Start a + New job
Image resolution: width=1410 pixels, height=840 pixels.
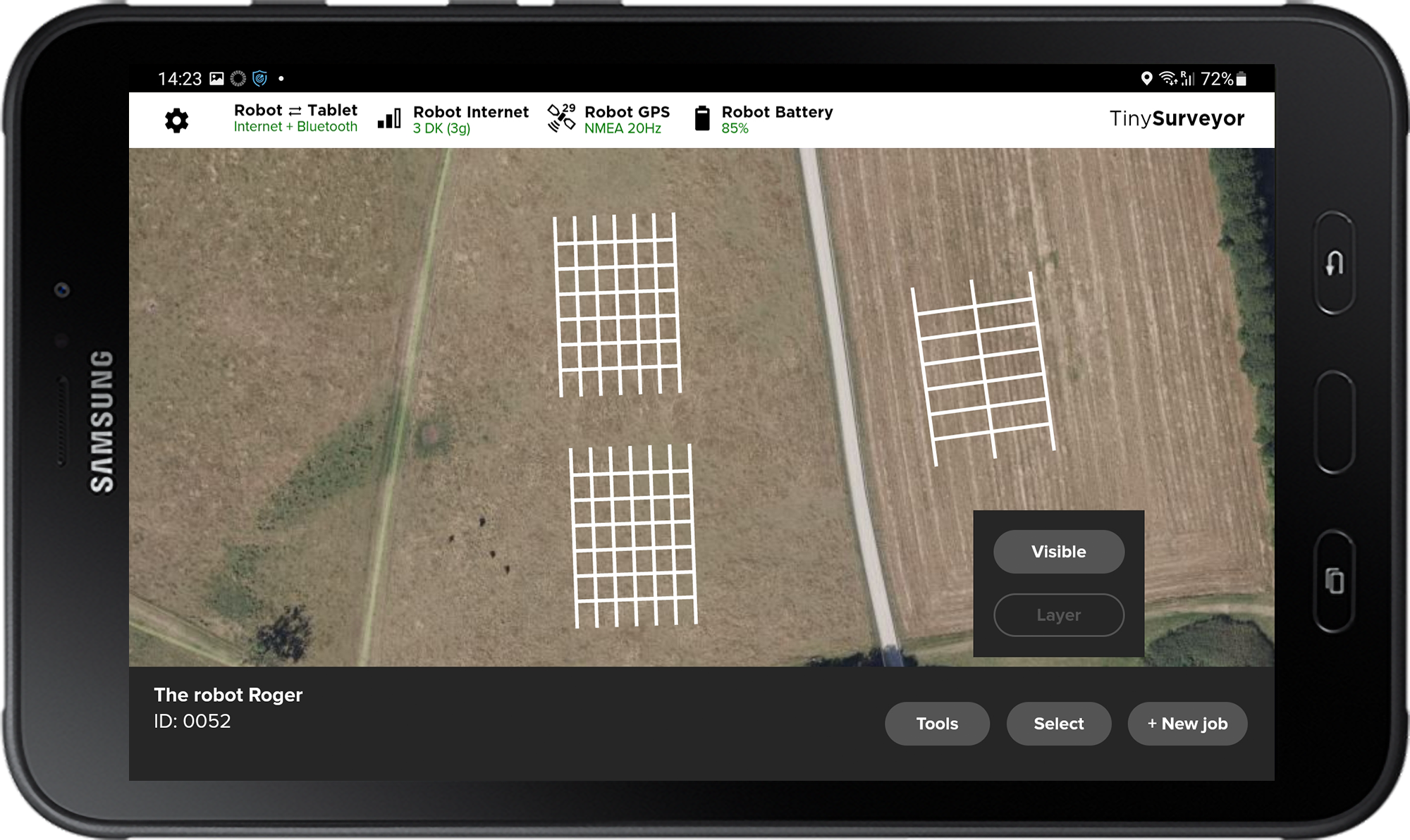coord(1187,723)
